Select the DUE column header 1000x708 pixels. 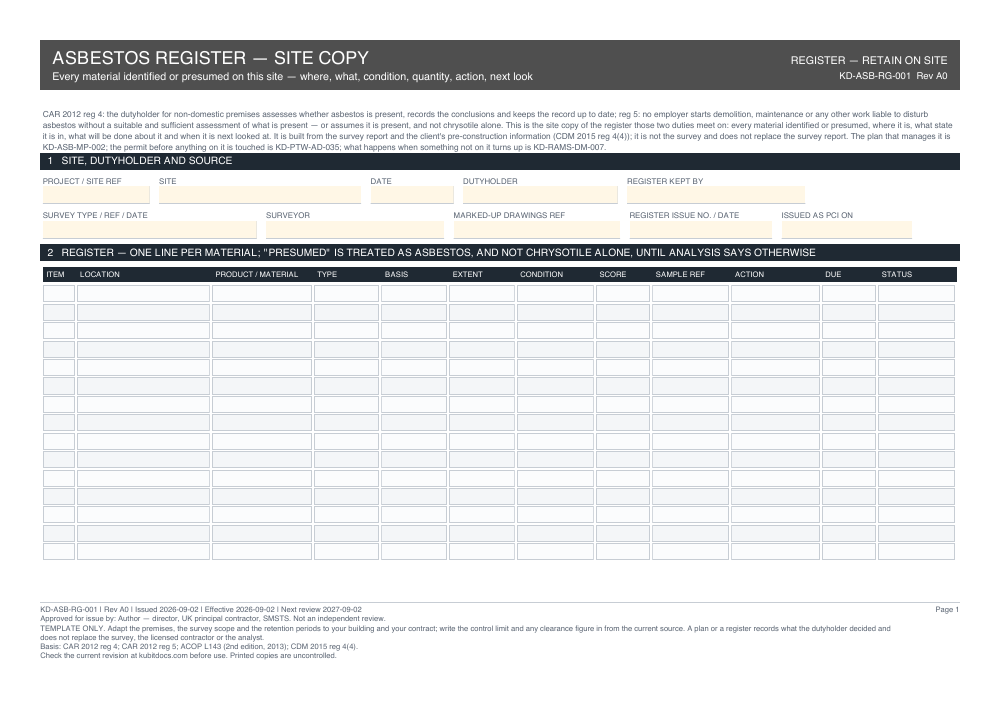point(833,274)
